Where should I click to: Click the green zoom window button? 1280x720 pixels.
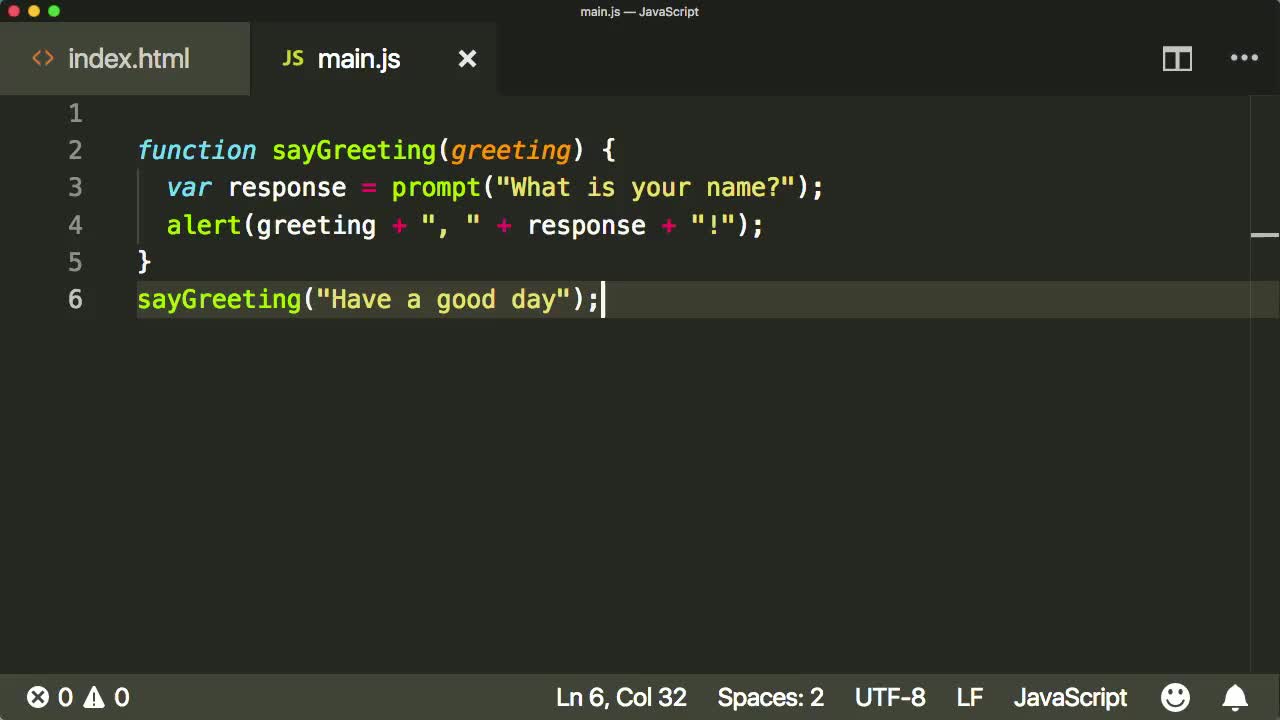[x=54, y=11]
